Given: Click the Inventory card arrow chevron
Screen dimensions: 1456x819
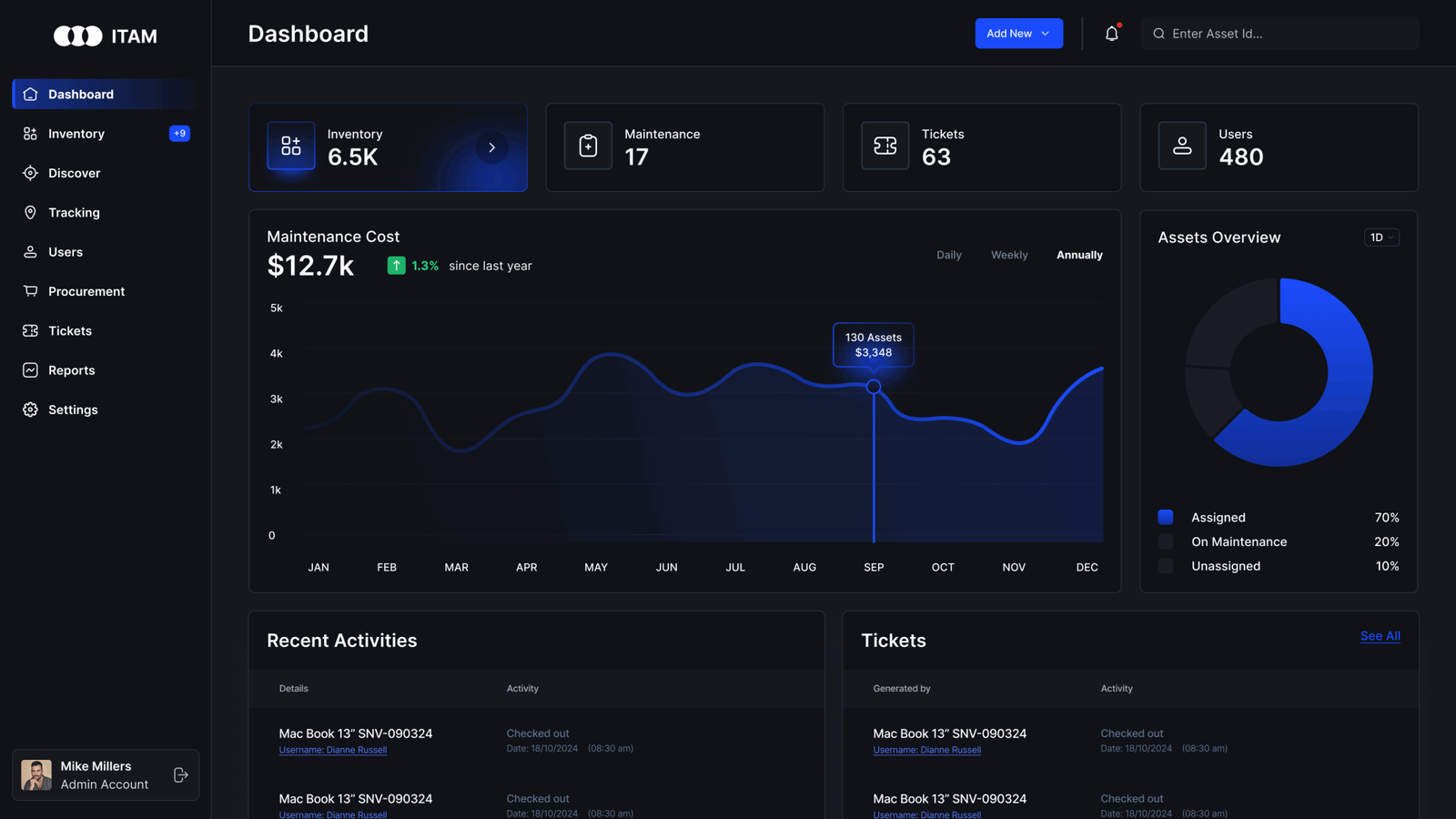Looking at the screenshot, I should coord(491,147).
